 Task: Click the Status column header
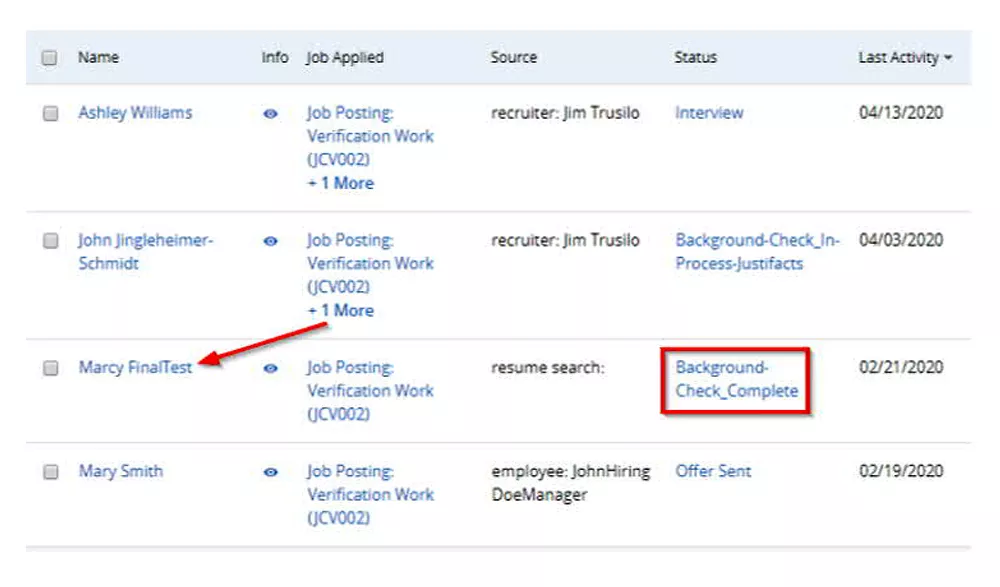[x=695, y=58]
